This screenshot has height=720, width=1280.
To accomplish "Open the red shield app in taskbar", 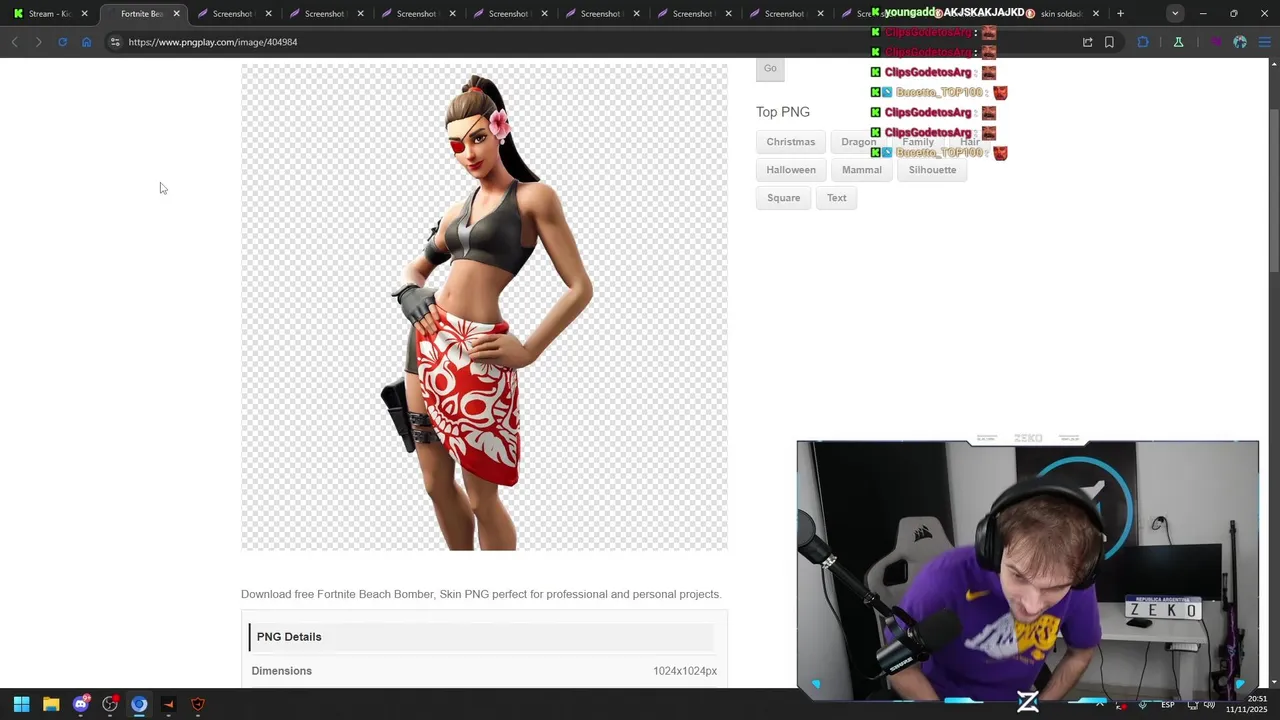I will point(198,704).
